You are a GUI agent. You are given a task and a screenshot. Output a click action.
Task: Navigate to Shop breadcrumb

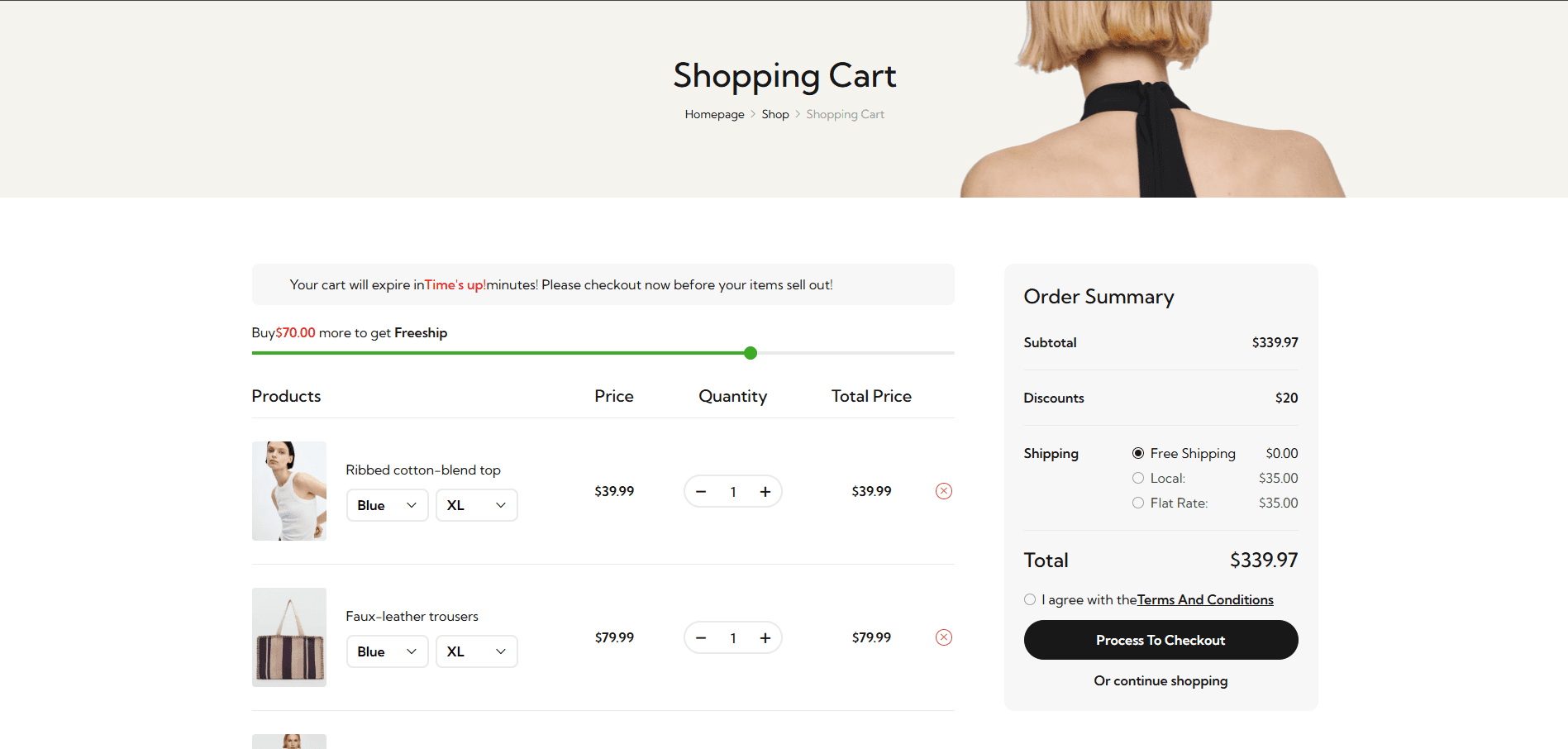(774, 114)
